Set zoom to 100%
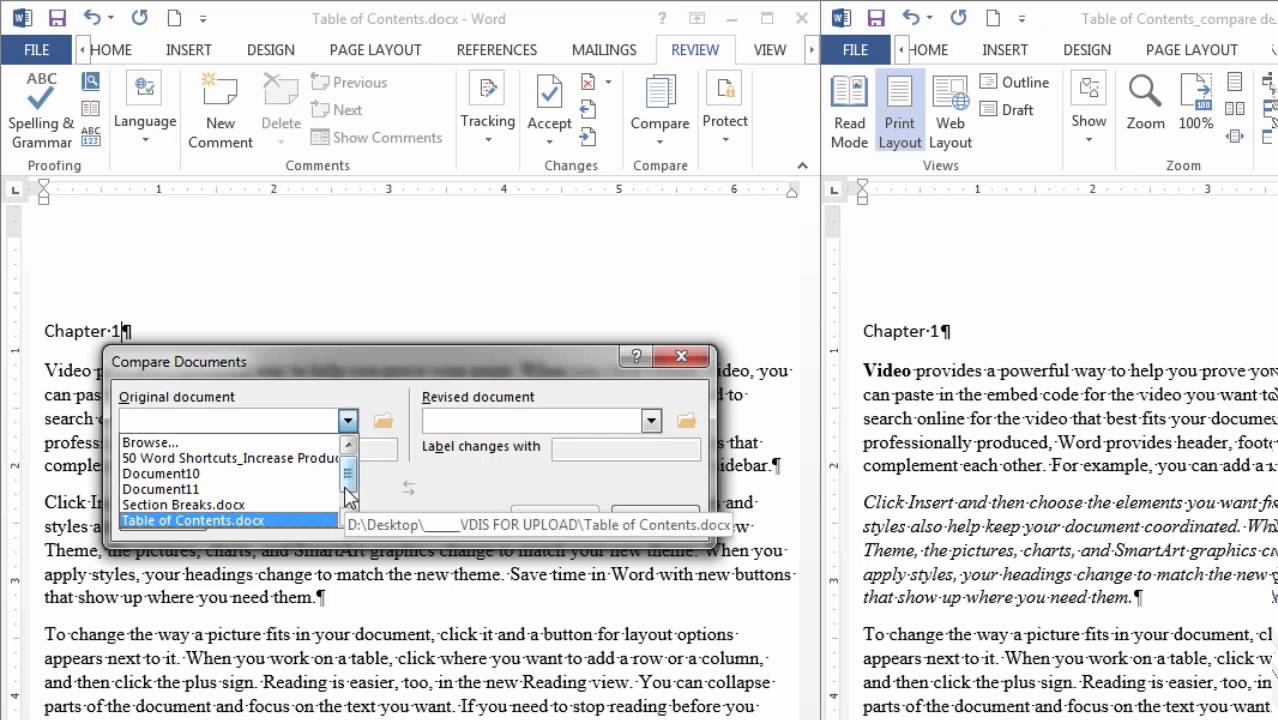 [1196, 103]
